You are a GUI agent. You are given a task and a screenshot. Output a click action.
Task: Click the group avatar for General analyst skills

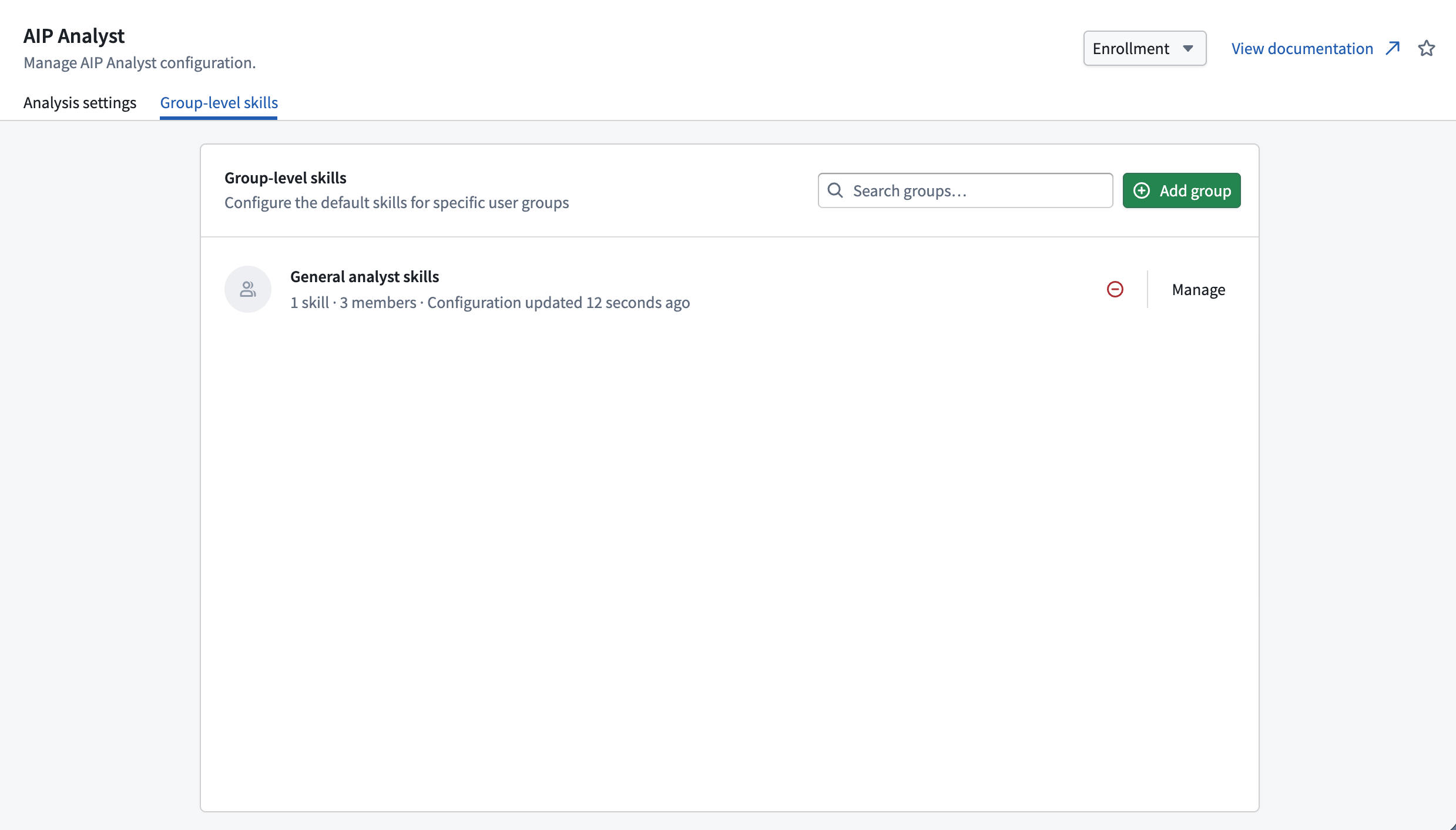[x=248, y=289]
